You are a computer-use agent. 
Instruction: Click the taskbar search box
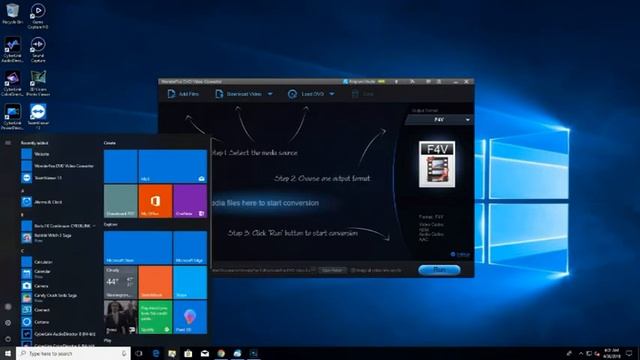click(73, 353)
